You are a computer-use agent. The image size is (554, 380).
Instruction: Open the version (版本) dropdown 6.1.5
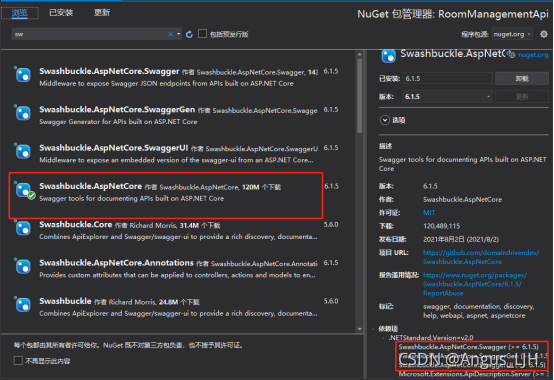(447, 96)
